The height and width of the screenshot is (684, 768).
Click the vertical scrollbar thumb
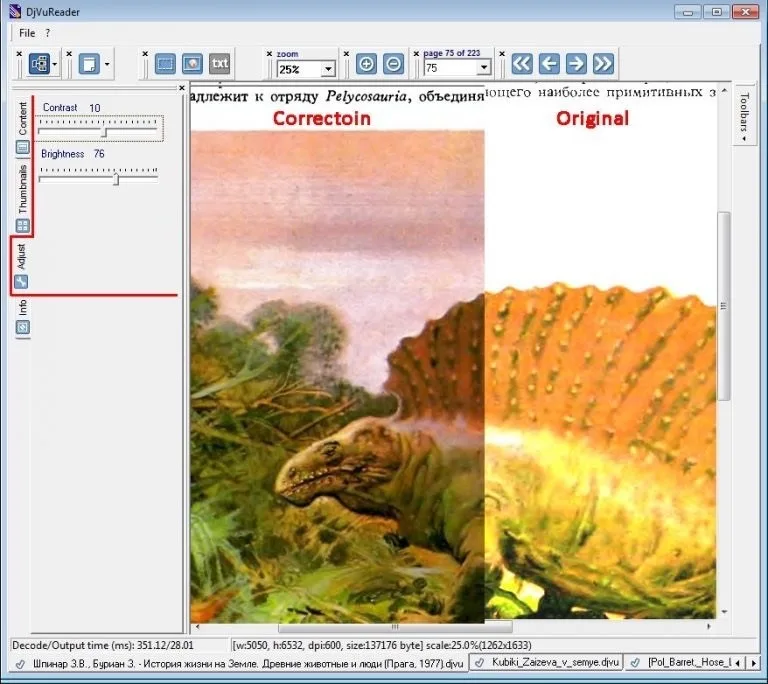723,306
